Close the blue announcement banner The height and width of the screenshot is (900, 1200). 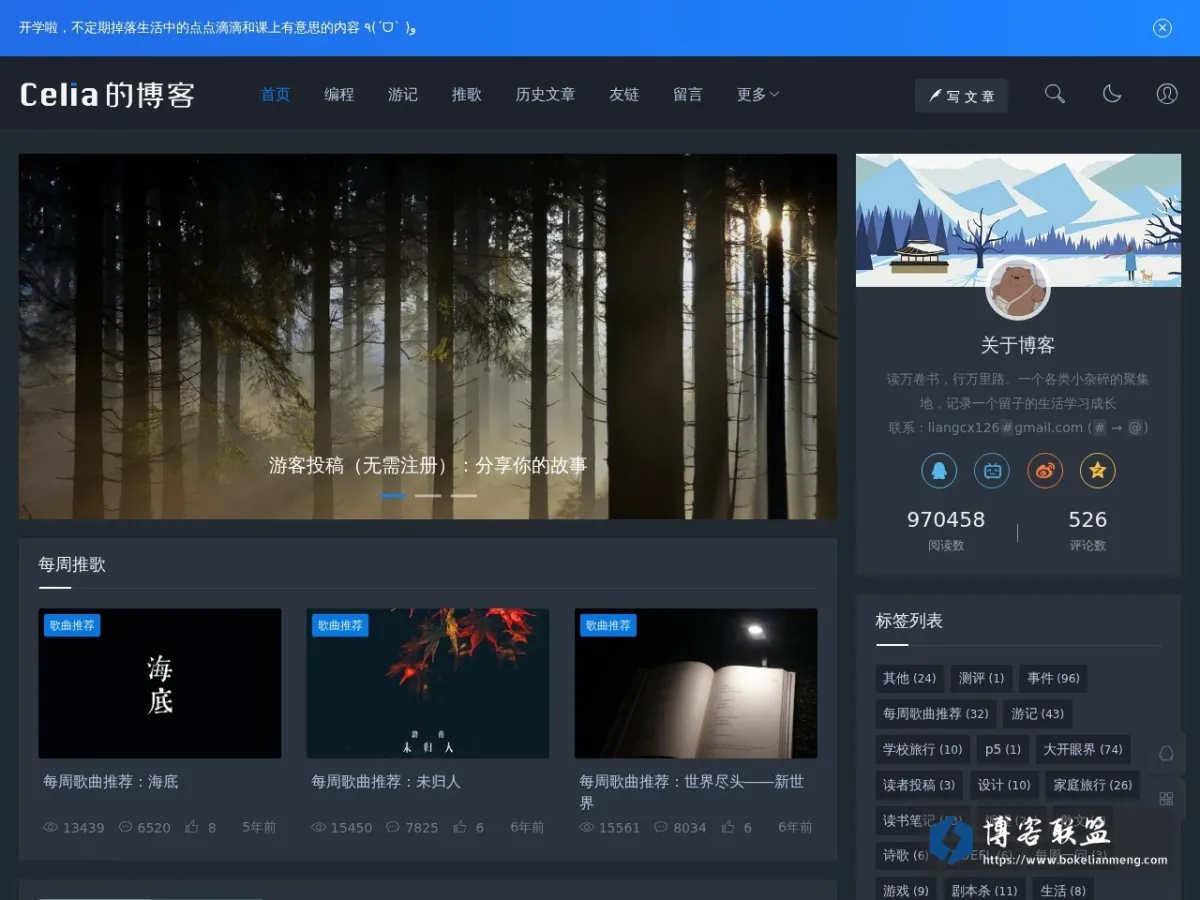1162,28
